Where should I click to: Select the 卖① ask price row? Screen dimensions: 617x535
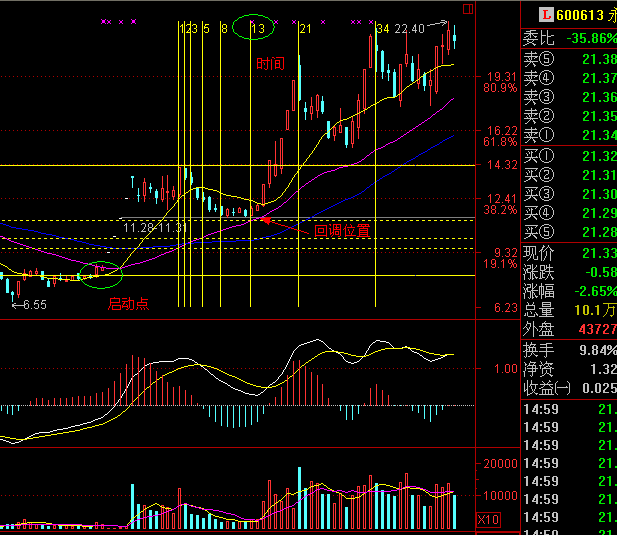coord(568,135)
